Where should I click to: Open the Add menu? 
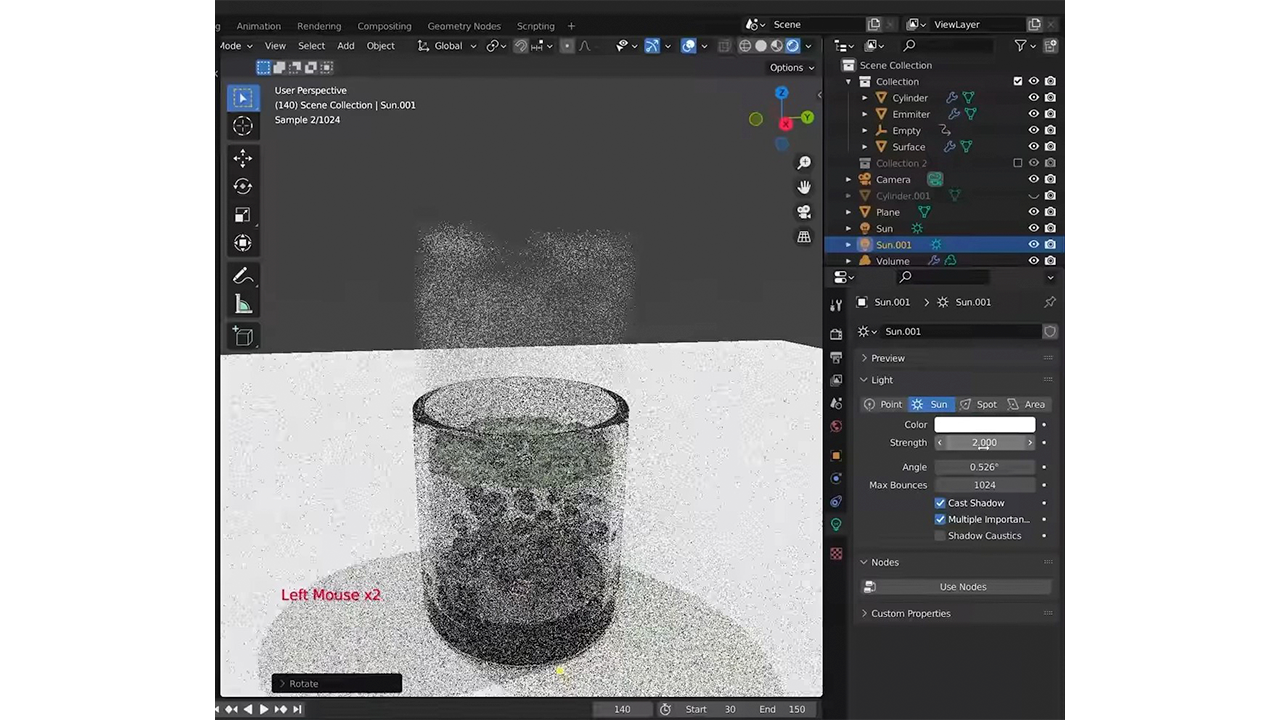(345, 46)
